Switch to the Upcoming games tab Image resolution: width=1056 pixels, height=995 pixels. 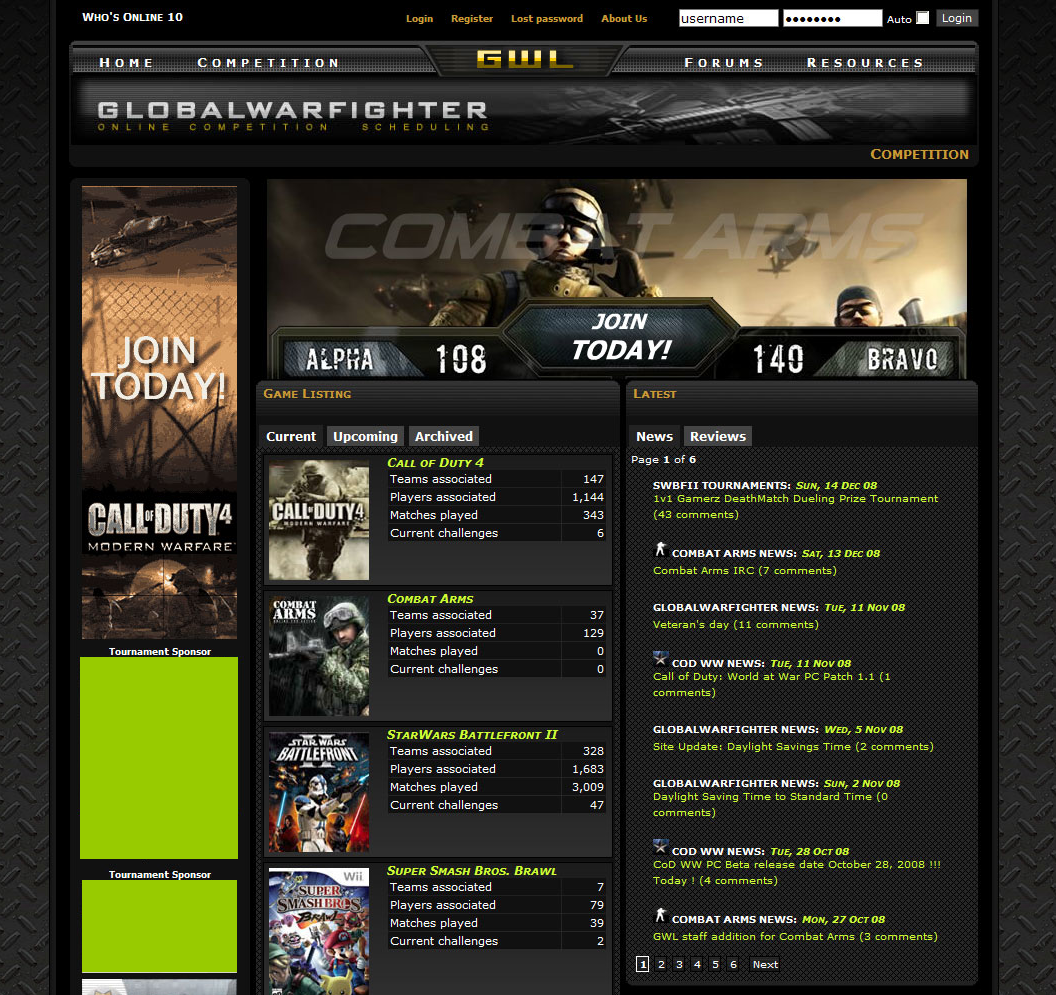[365, 437]
